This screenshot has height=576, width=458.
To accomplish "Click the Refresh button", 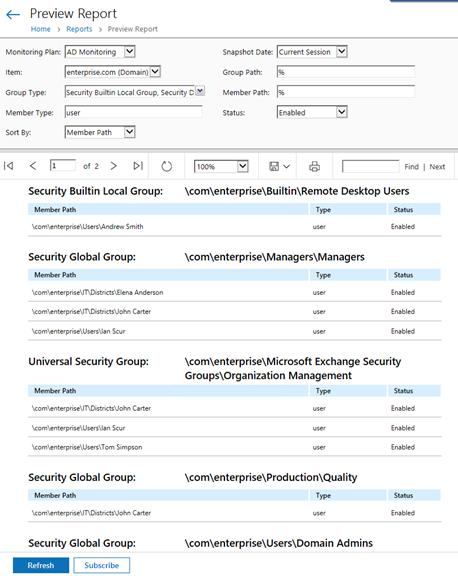I will point(41,565).
